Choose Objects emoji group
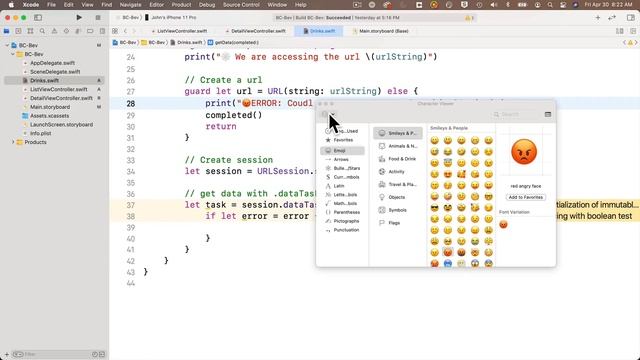This screenshot has width=640, height=360. pyautogui.click(x=398, y=197)
